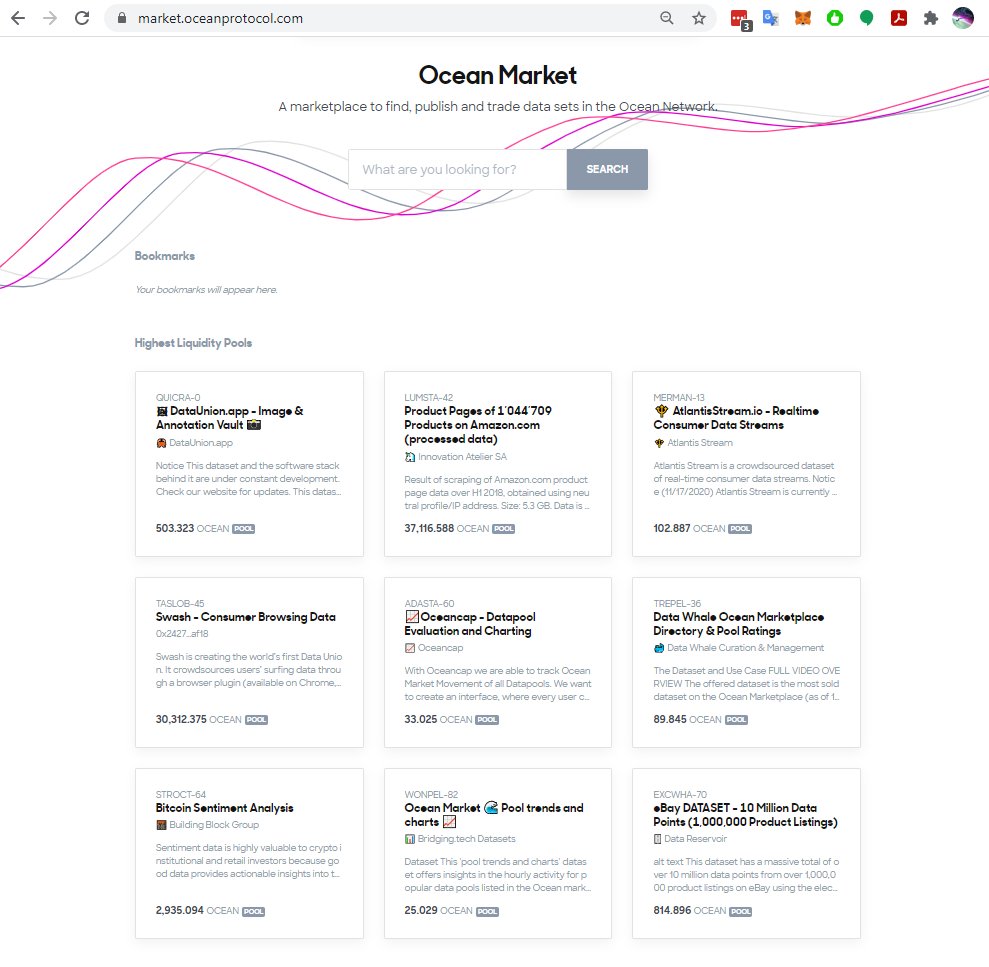Screen dimensions: 989x967
Task: Click the LUMSTA-42 datatoken symbol
Action: point(428,397)
